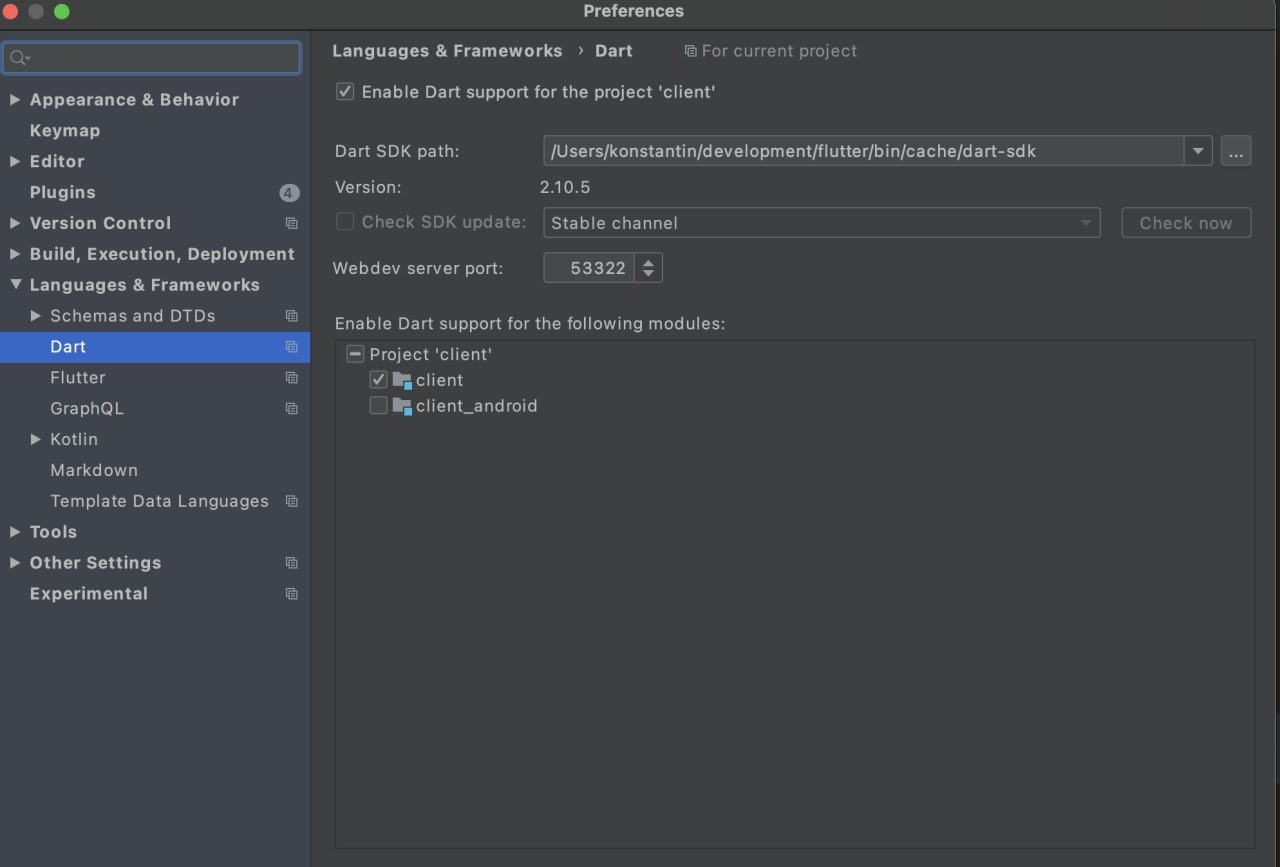Expand the Version Control section

15,223
